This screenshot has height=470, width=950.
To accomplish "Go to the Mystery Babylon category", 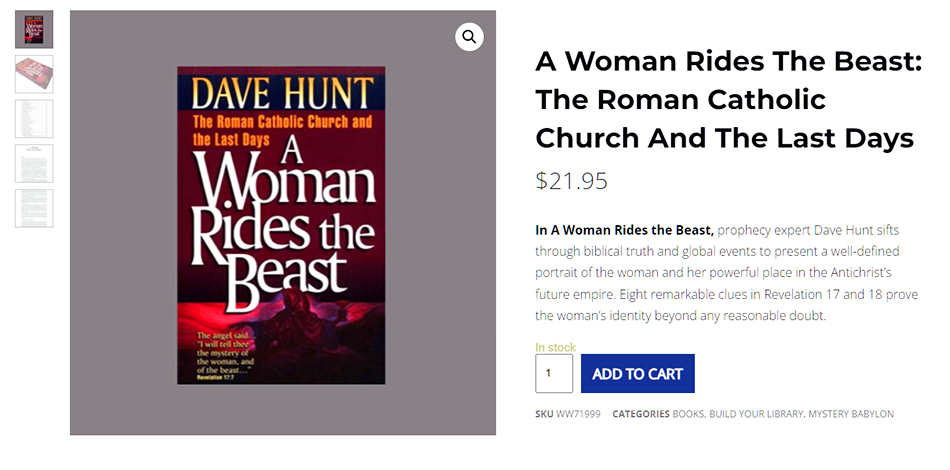I will [851, 414].
